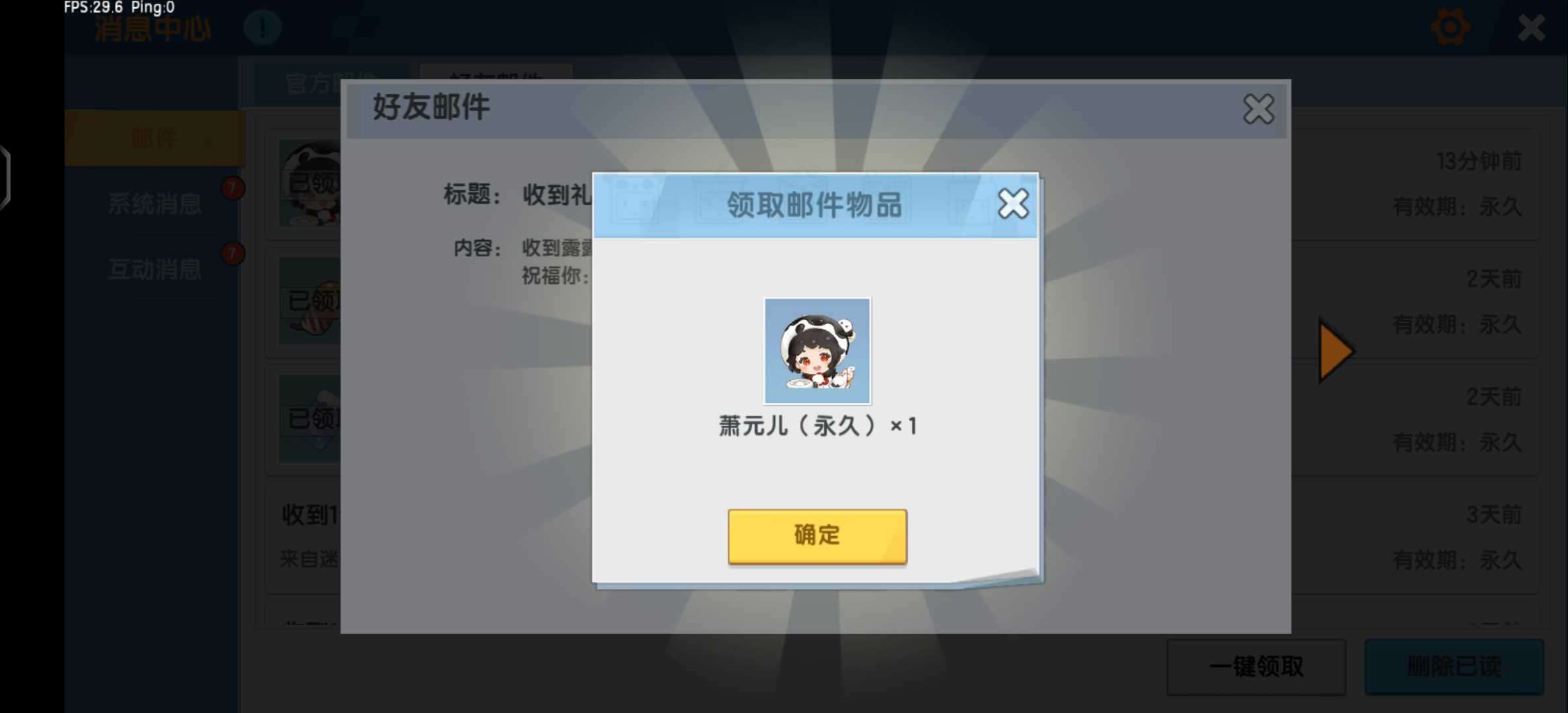Select the 邮件 sidebar tab
1568x713 pixels.
154,139
